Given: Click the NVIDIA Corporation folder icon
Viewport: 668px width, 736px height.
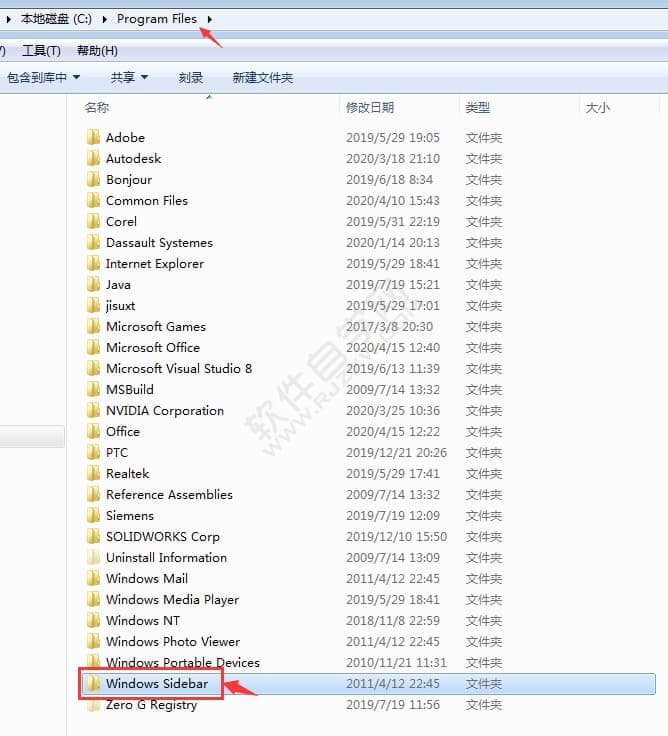Looking at the screenshot, I should click(x=93, y=410).
